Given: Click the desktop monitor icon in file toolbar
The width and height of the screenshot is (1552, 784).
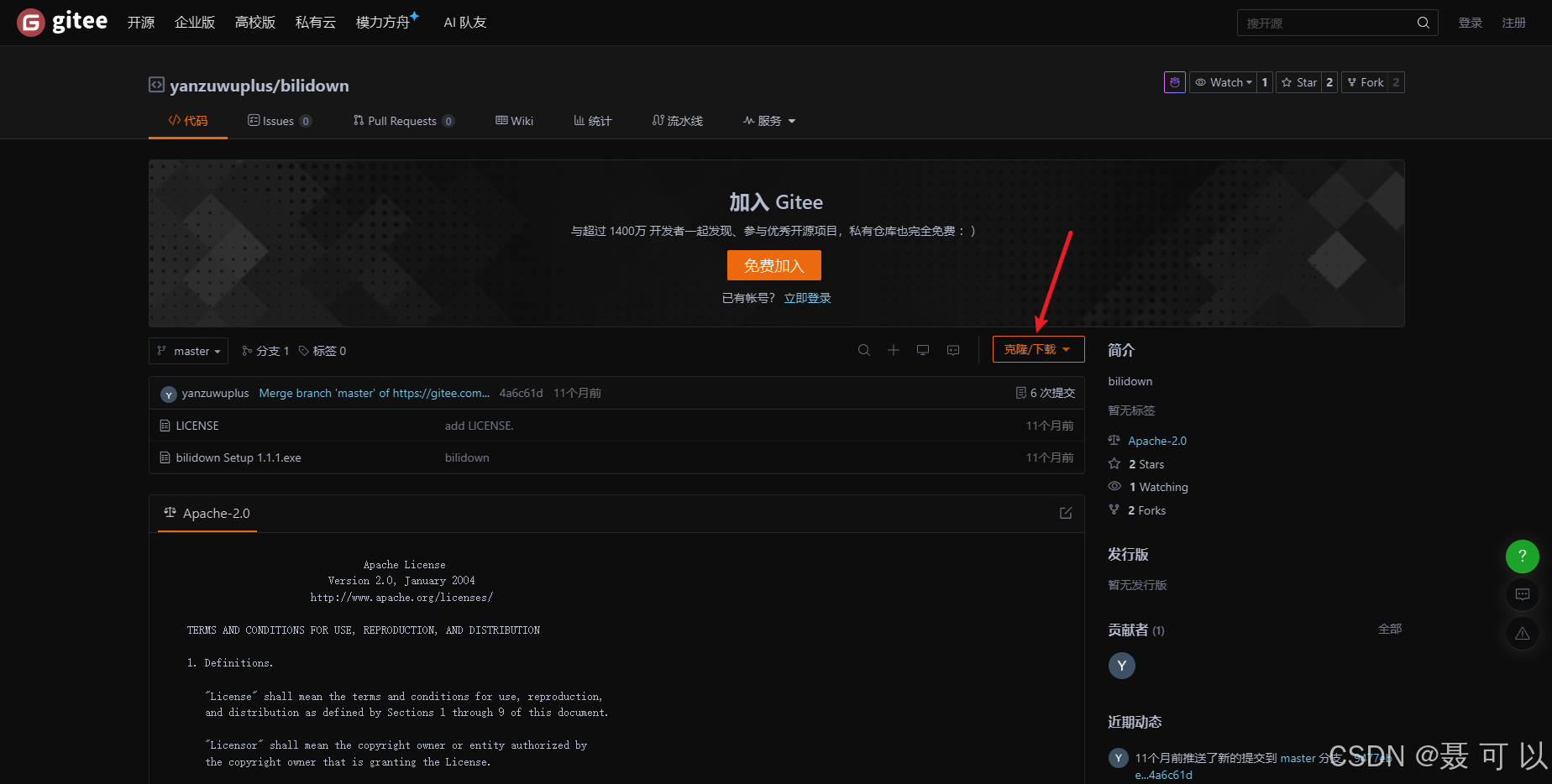Looking at the screenshot, I should [x=923, y=350].
